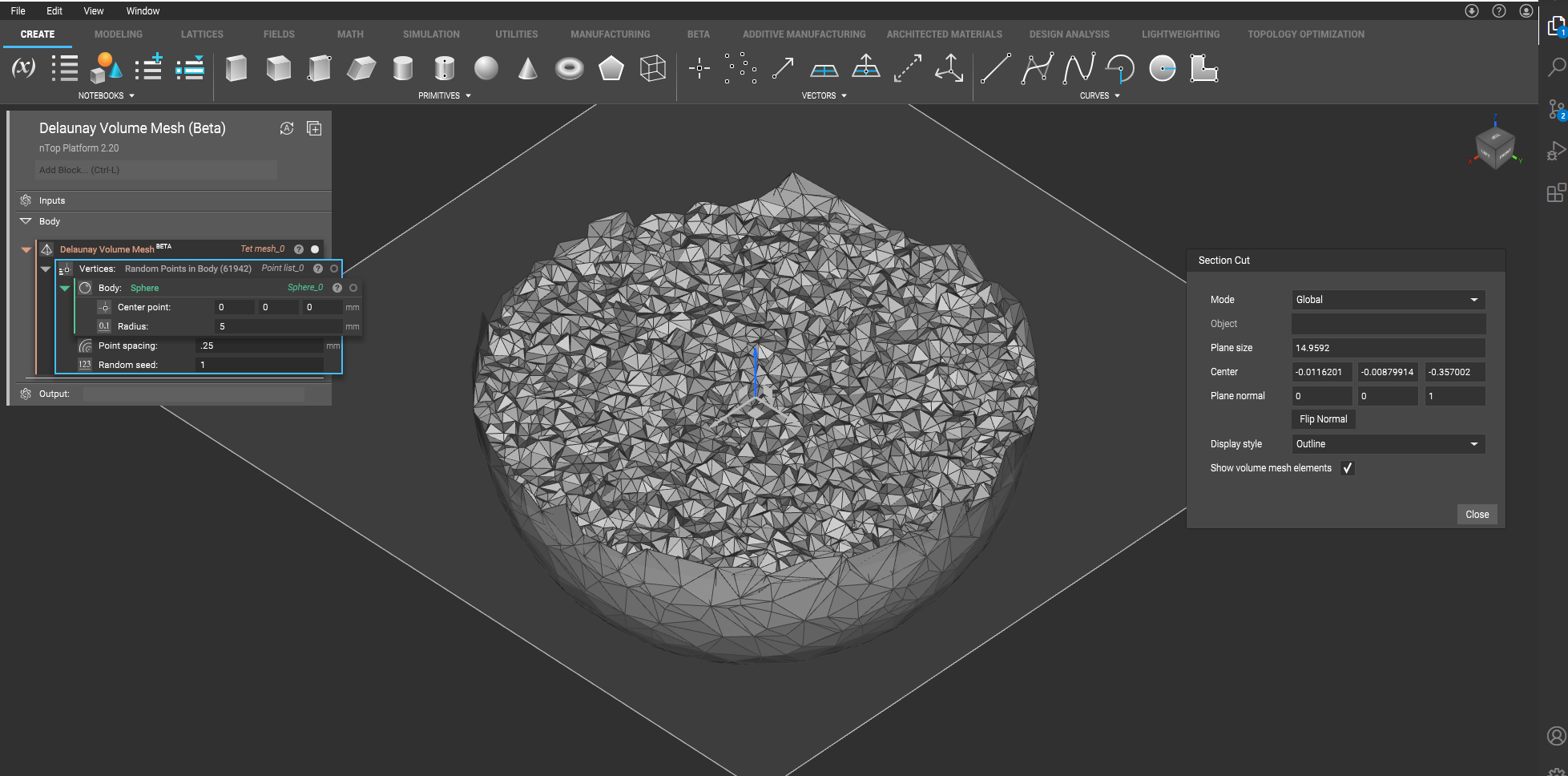Insert the pentagon prism primitive
The image size is (1568, 776).
pyautogui.click(x=611, y=68)
